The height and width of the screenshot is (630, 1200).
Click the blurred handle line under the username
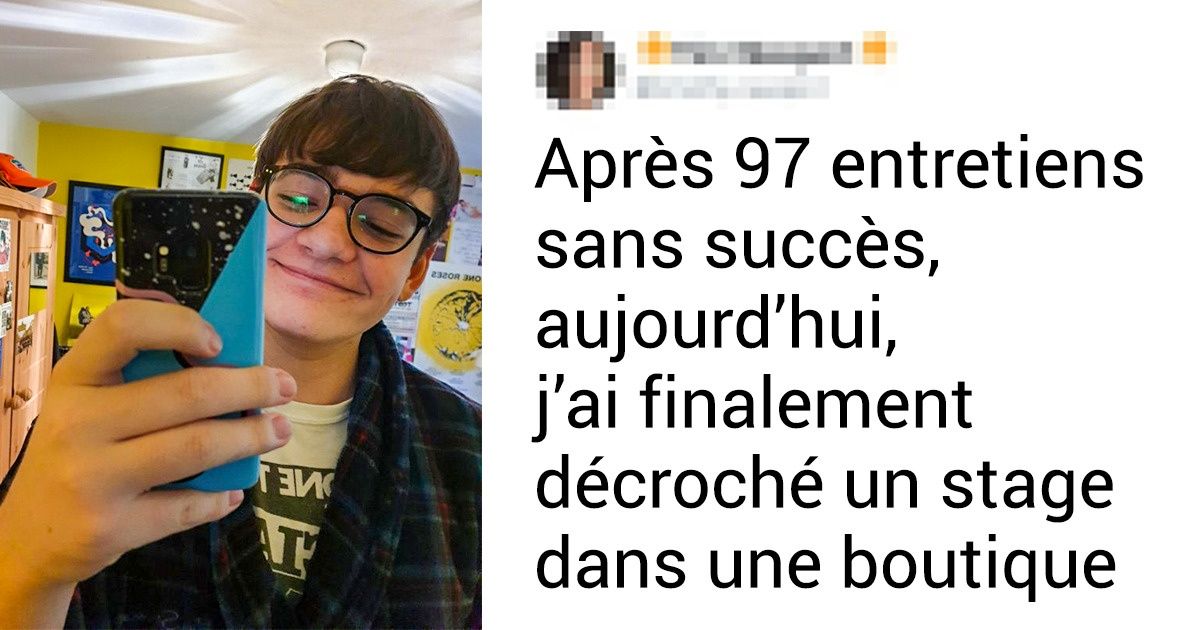coord(730,87)
